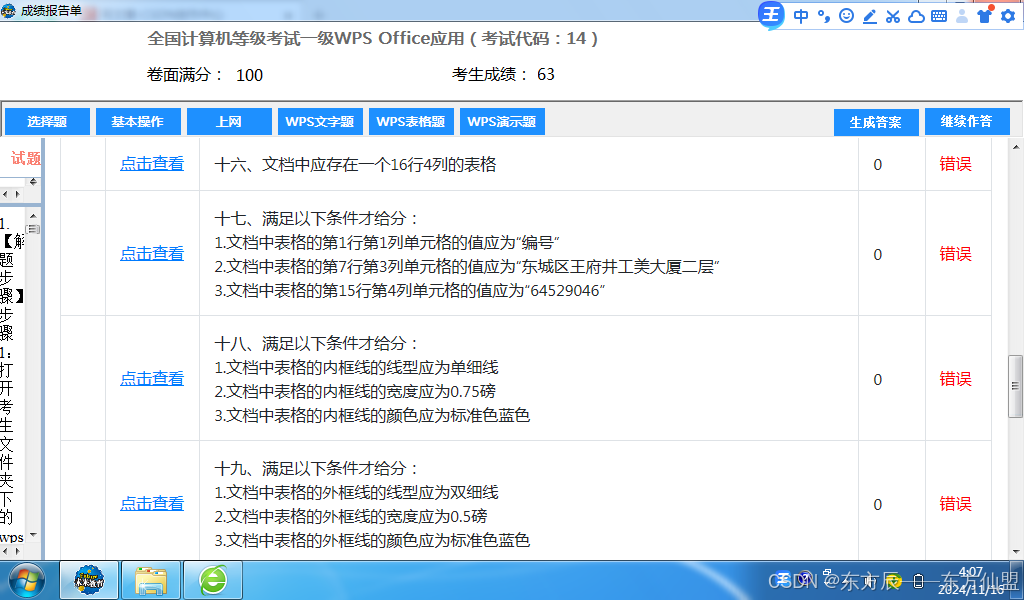Switch to the 基本操作 tab
Image resolution: width=1024 pixels, height=600 pixels.
(x=138, y=122)
